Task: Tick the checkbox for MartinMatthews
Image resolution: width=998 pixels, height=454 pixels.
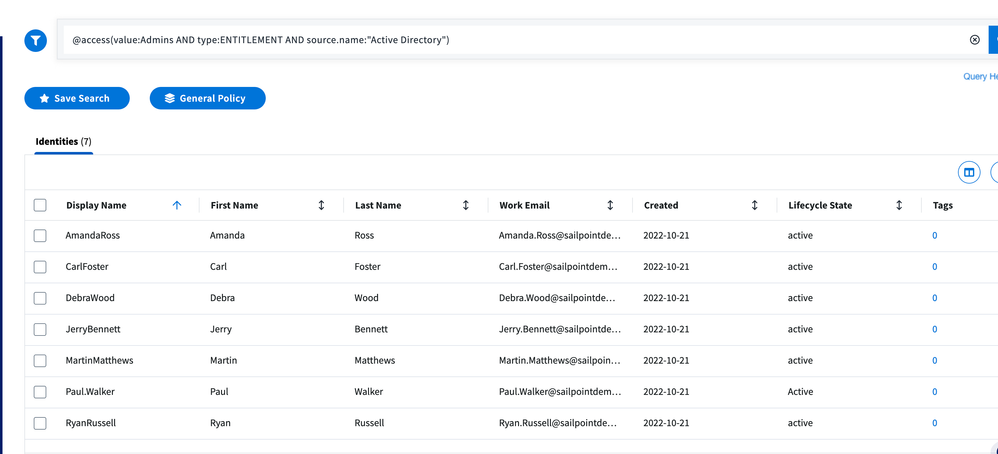Action: [x=40, y=361]
